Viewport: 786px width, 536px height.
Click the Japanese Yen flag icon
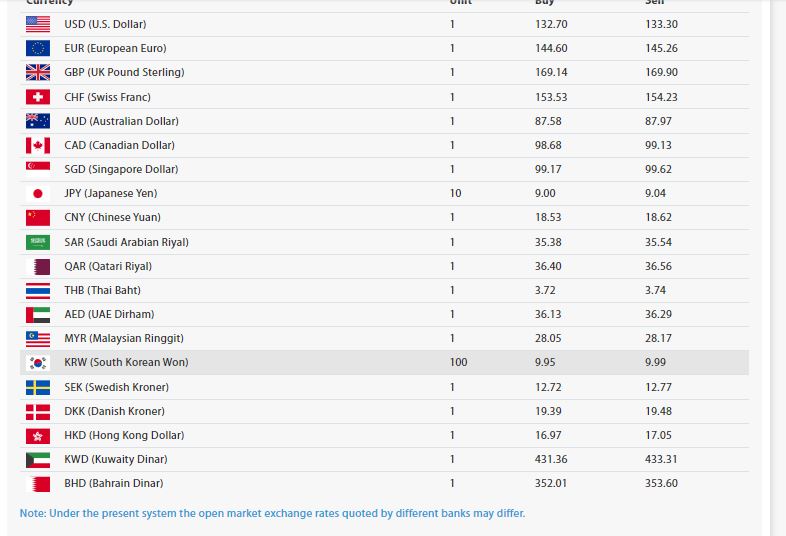click(38, 193)
